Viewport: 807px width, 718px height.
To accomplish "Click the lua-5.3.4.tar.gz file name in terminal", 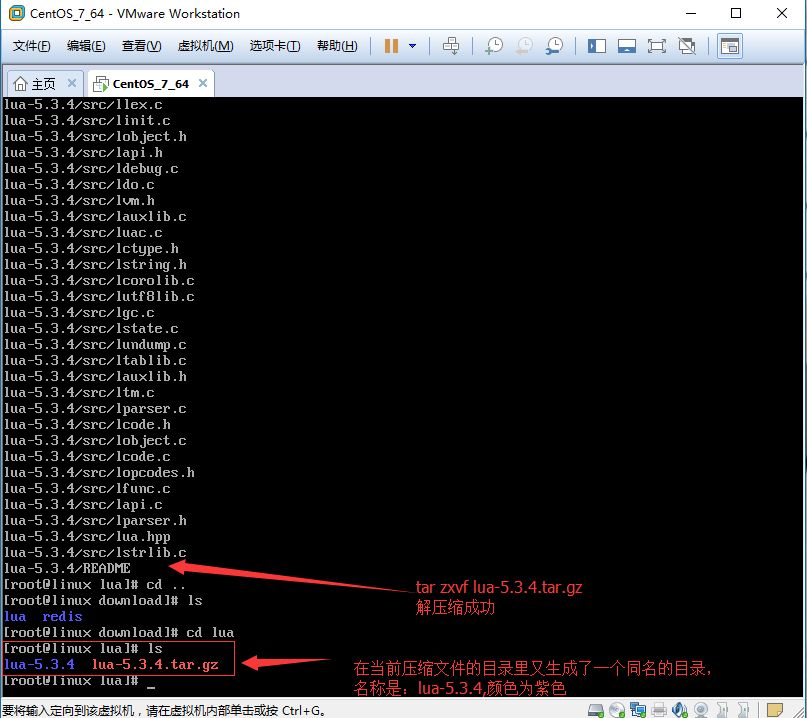I will [155, 664].
